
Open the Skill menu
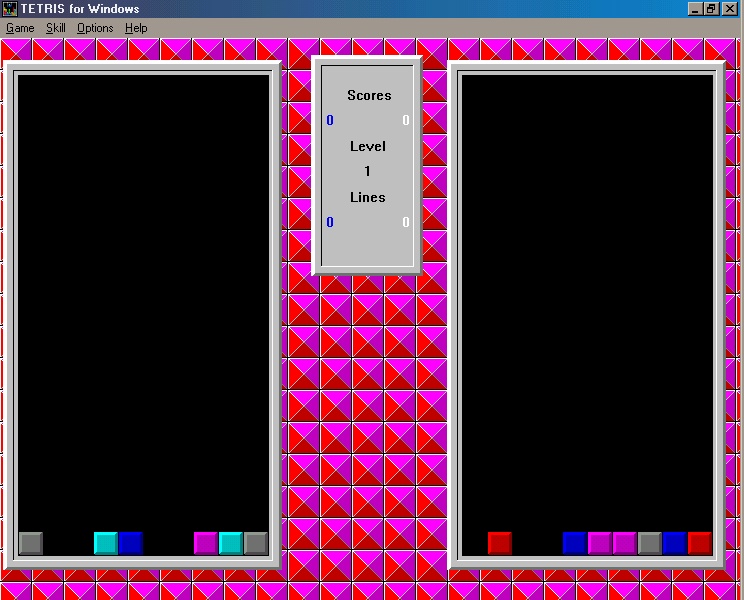click(56, 28)
